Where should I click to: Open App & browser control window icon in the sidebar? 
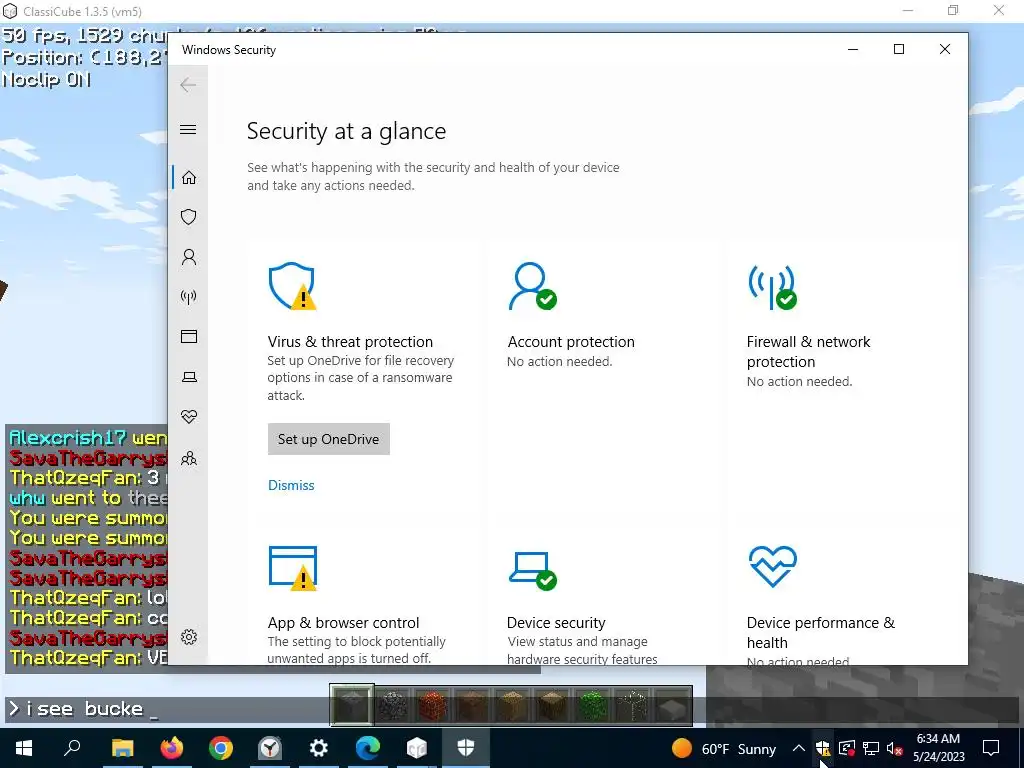tap(189, 337)
